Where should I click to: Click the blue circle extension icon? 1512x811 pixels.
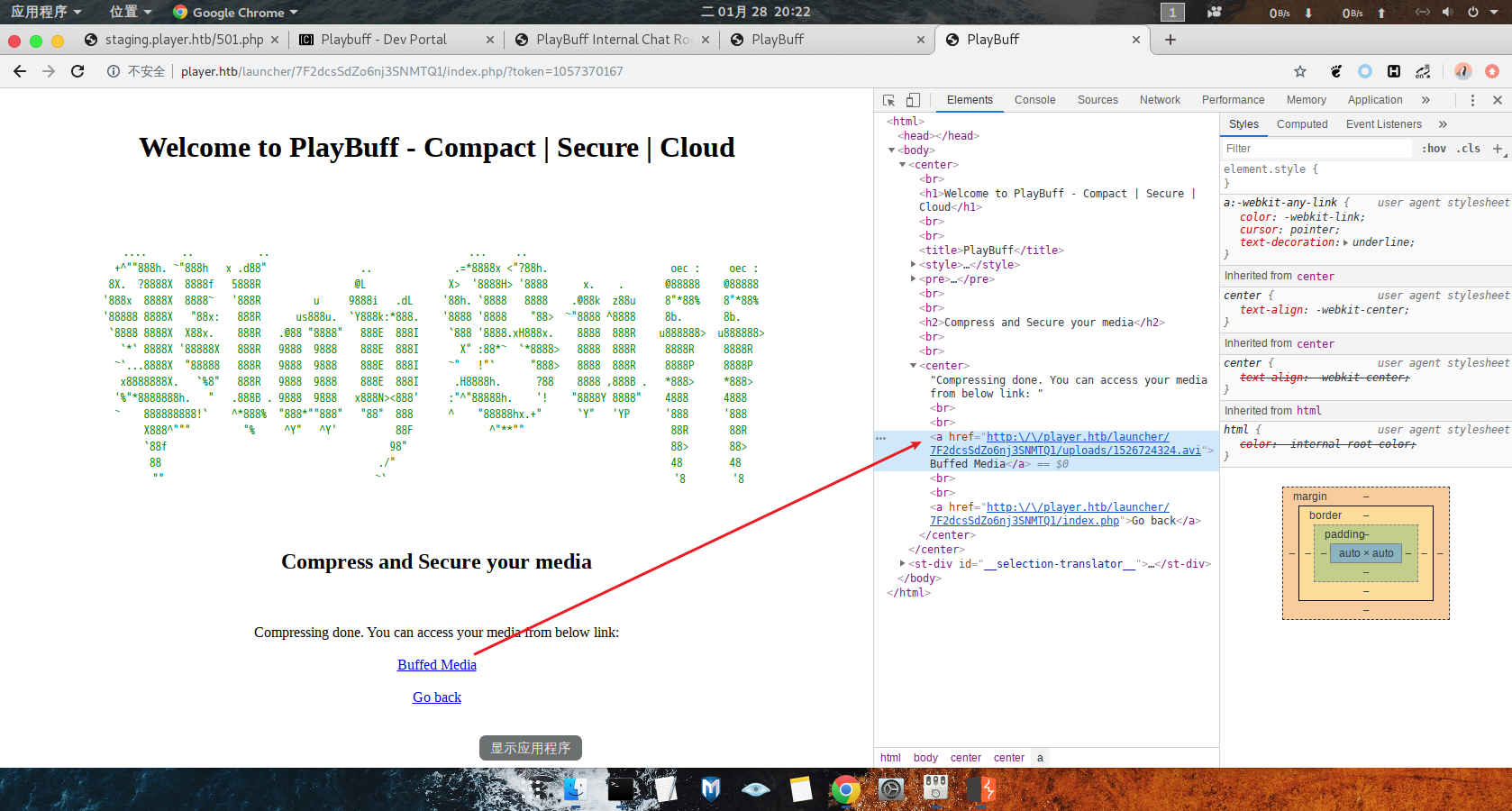click(x=1365, y=71)
